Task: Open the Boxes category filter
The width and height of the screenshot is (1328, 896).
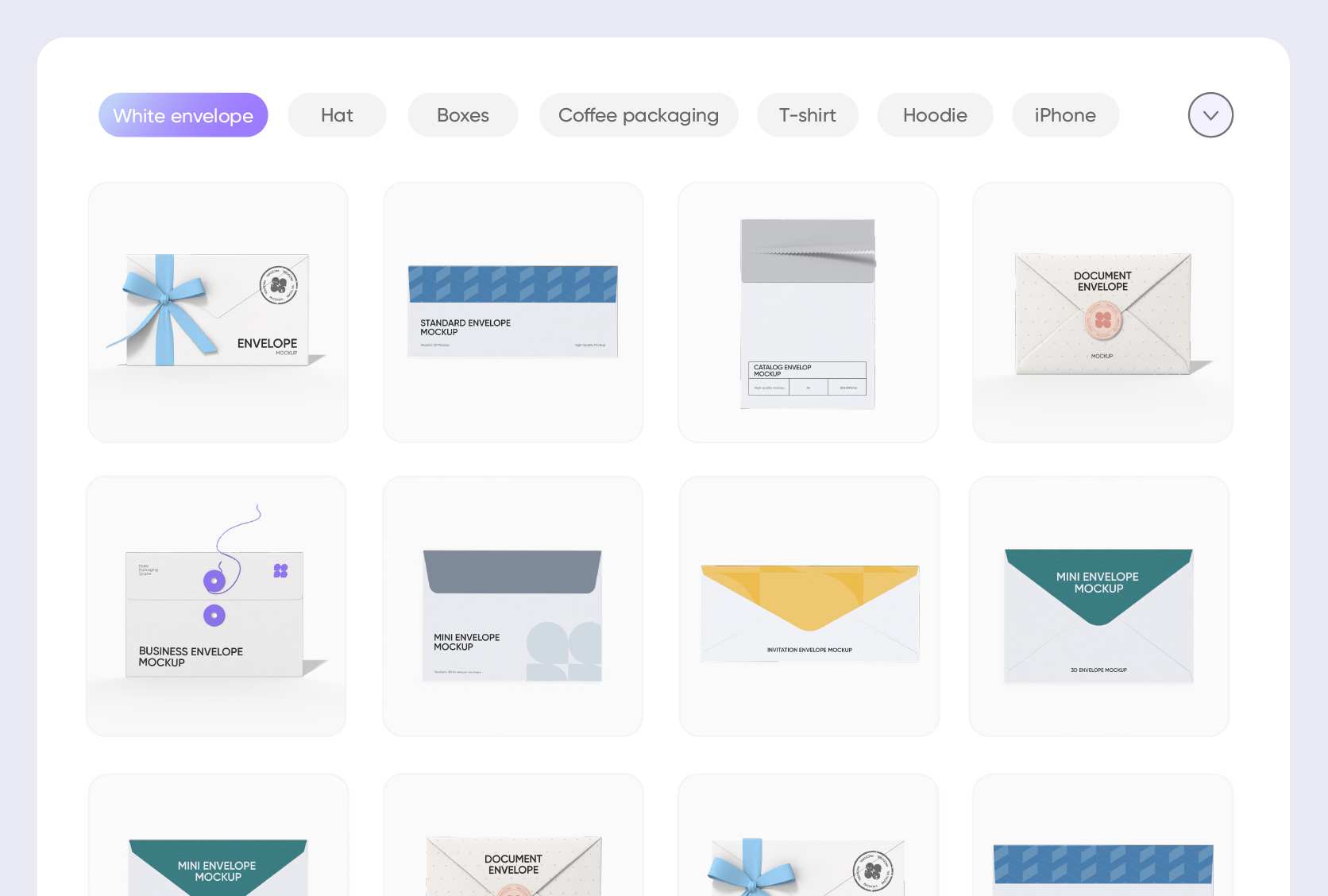Action: pyautogui.click(x=462, y=115)
